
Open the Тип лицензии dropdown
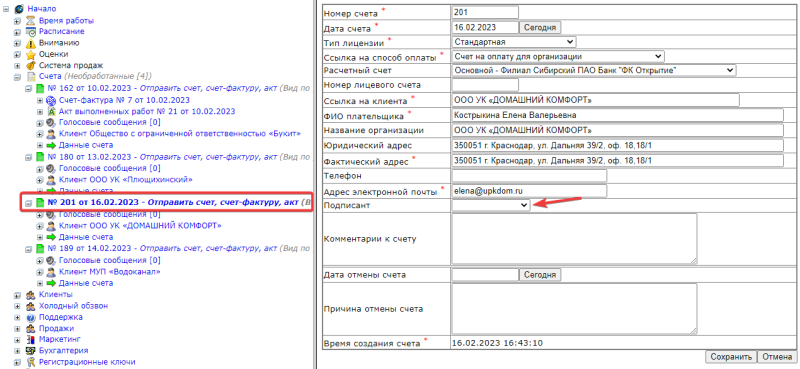514,42
